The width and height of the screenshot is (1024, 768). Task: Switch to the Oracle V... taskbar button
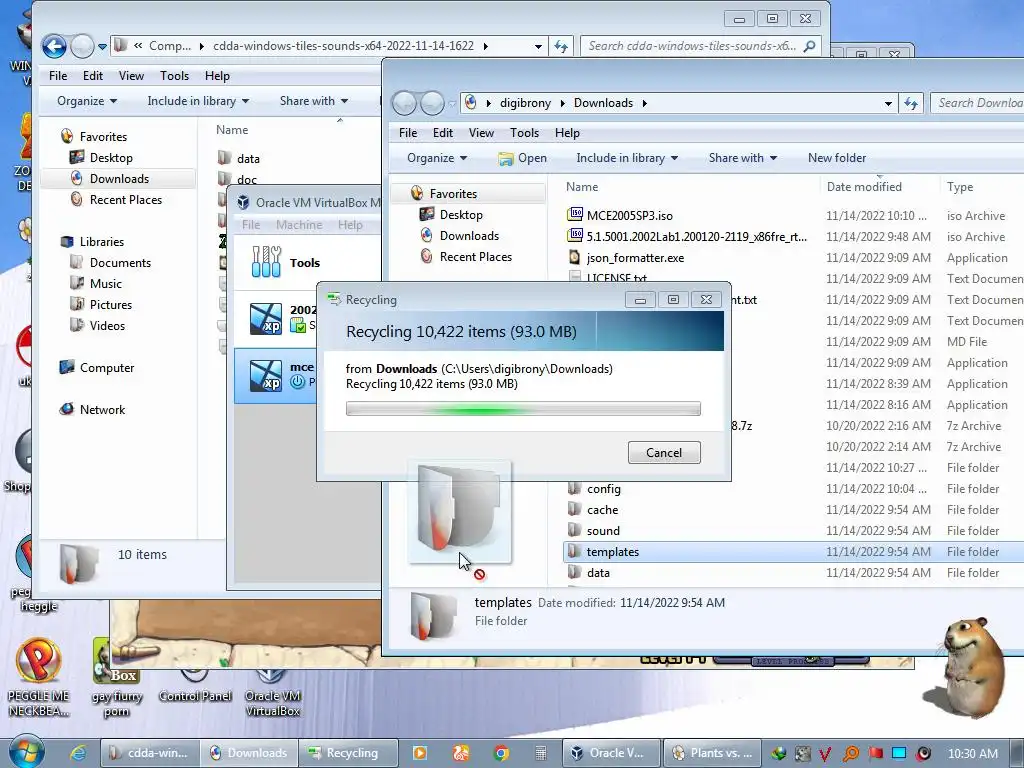pos(611,753)
